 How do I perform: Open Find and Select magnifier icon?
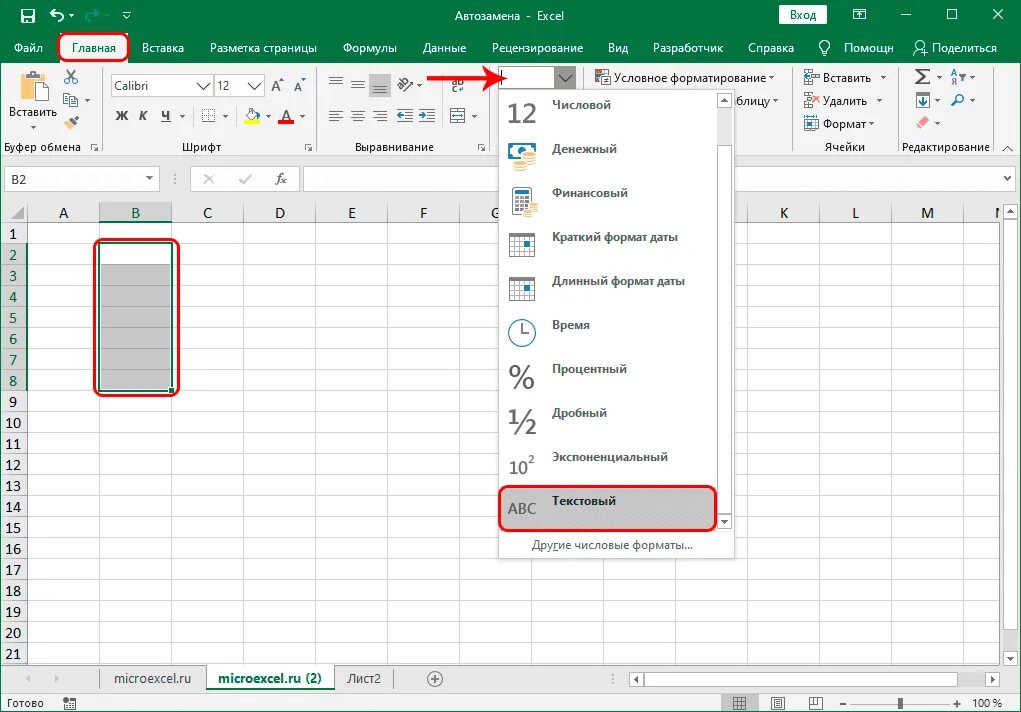[x=957, y=100]
